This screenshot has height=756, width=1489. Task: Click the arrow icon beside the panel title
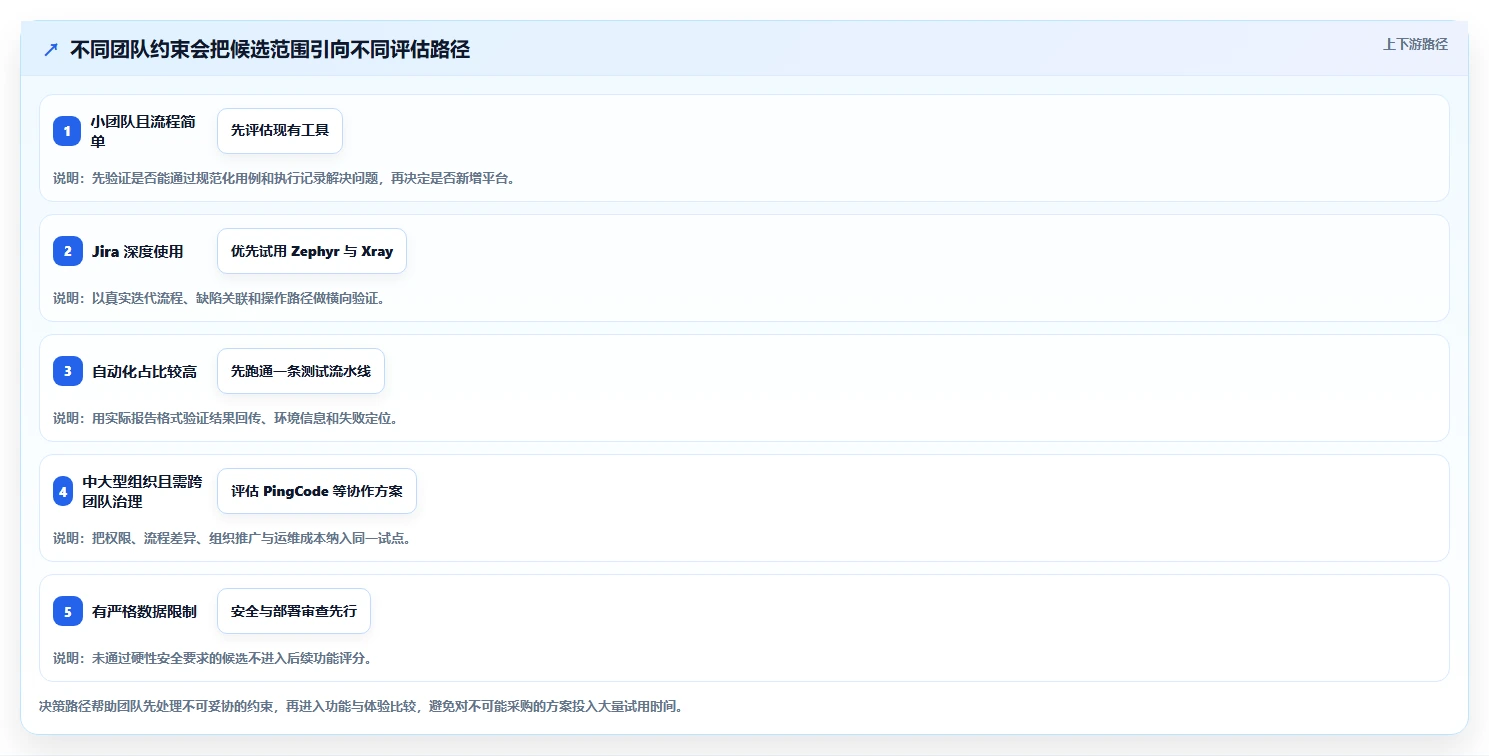point(50,50)
